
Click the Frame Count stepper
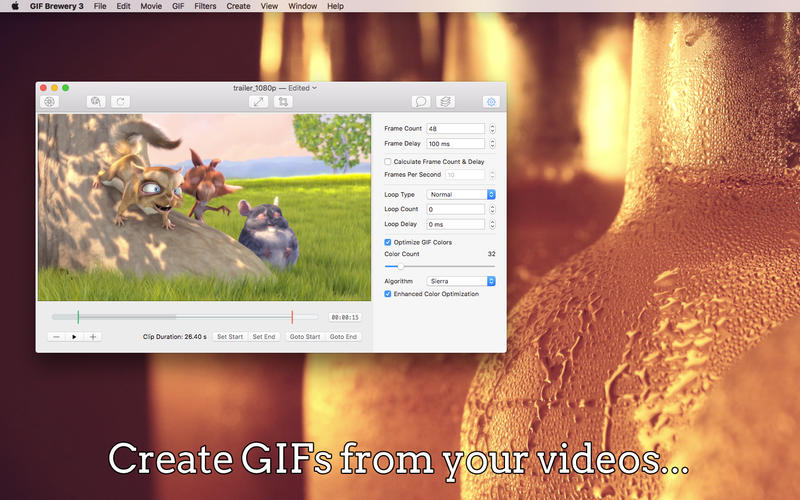tap(492, 129)
